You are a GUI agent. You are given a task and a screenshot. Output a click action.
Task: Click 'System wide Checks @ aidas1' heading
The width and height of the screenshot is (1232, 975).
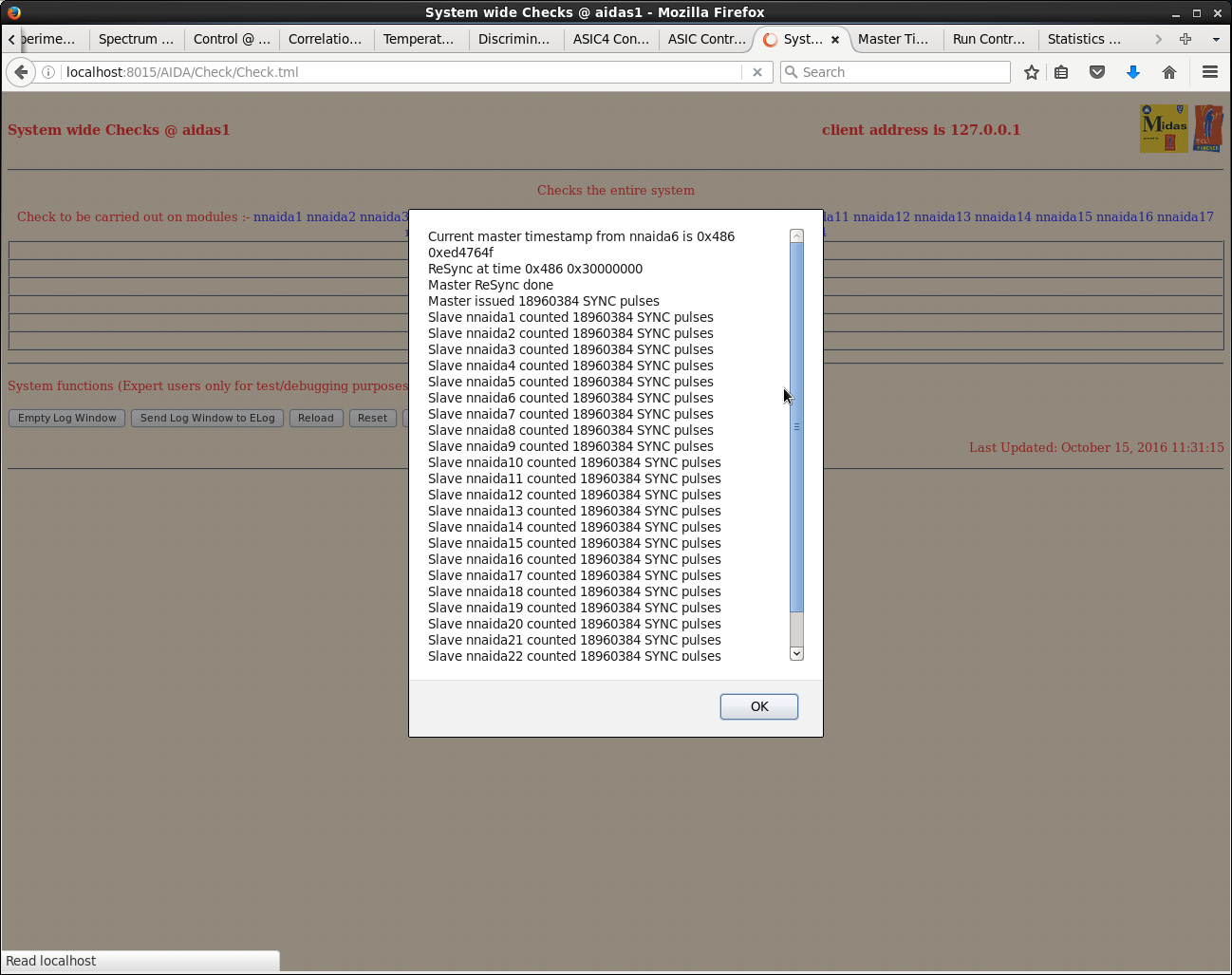119,130
